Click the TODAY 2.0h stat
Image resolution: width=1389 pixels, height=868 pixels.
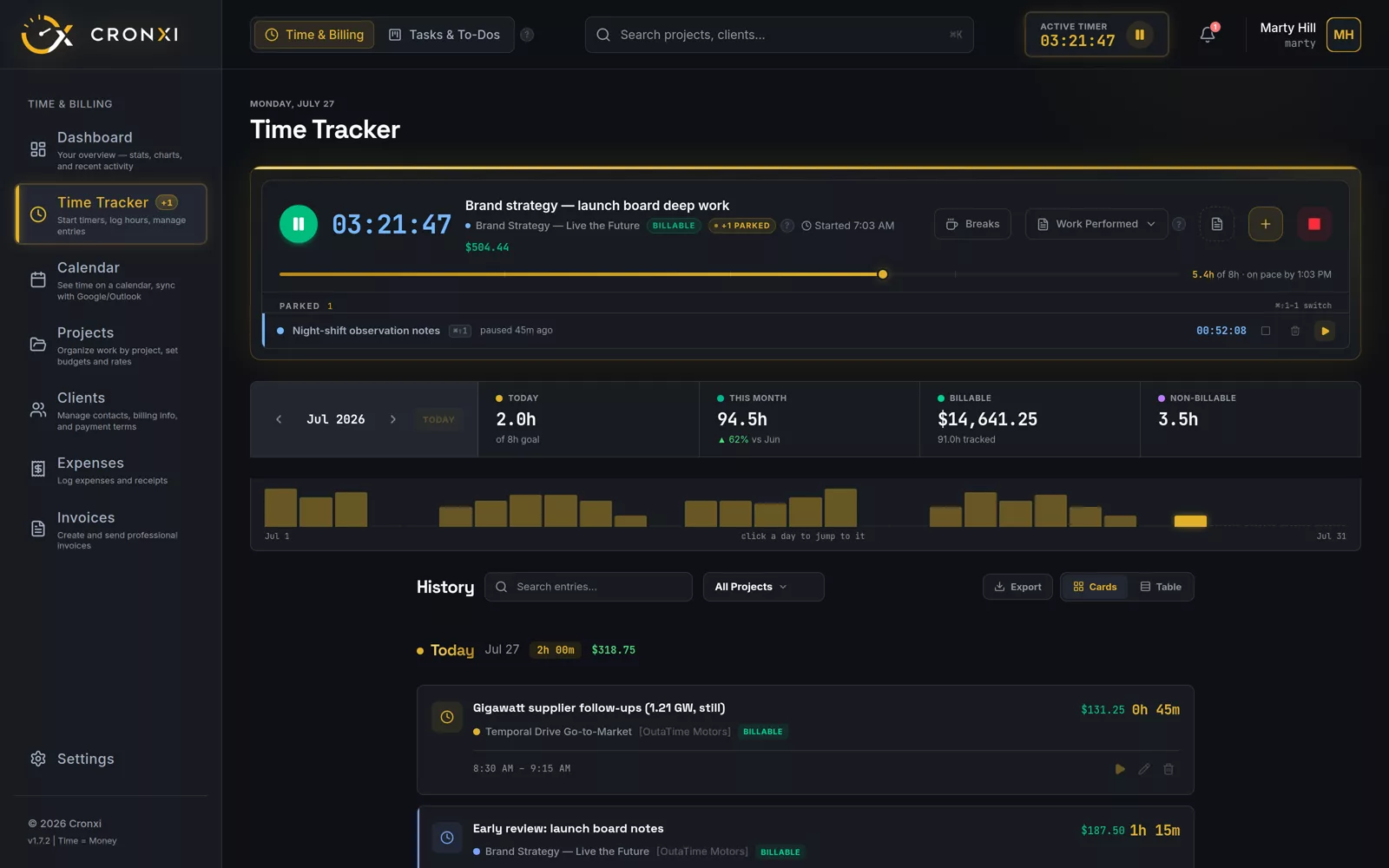point(589,419)
